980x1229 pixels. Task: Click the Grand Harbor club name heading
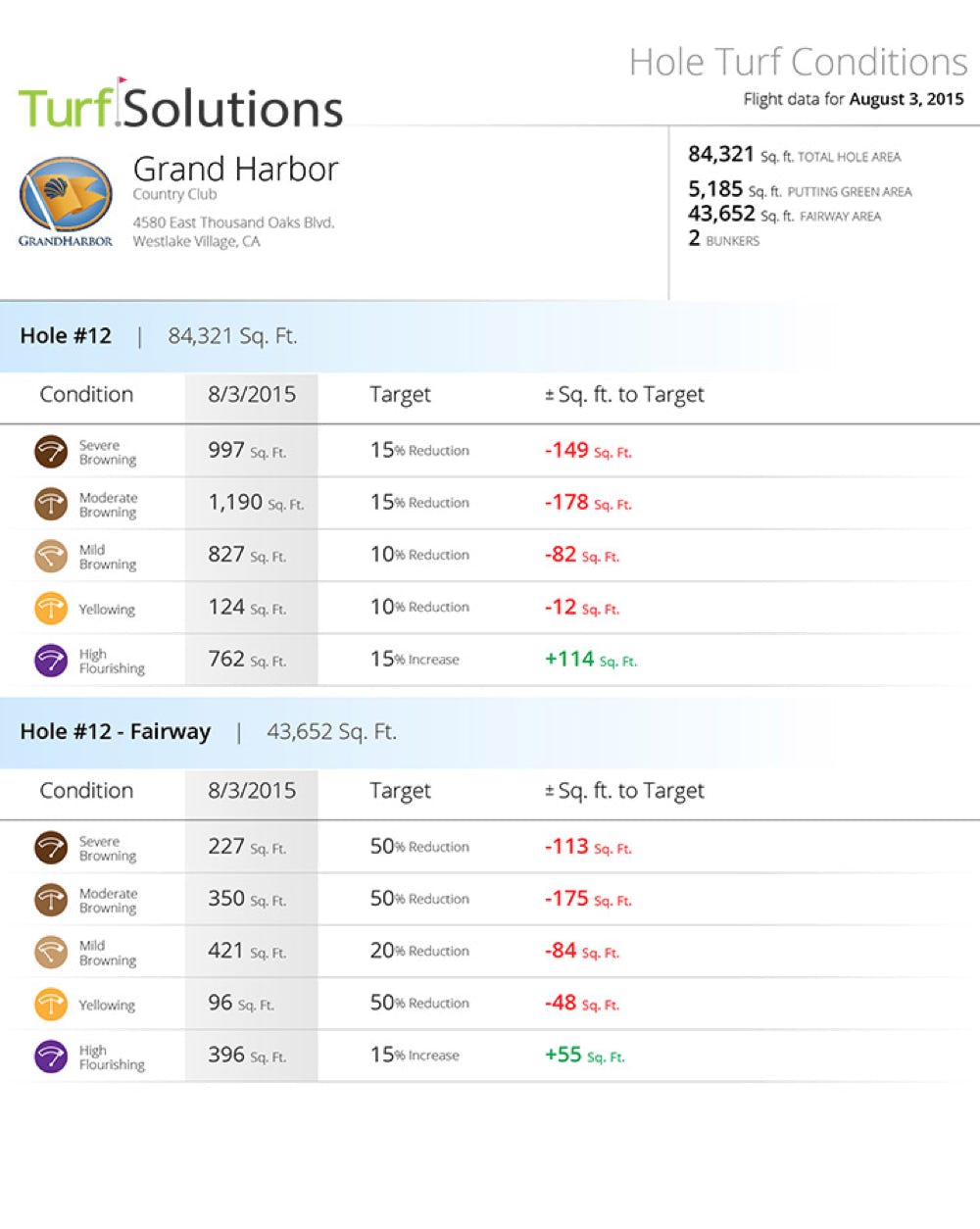[235, 170]
